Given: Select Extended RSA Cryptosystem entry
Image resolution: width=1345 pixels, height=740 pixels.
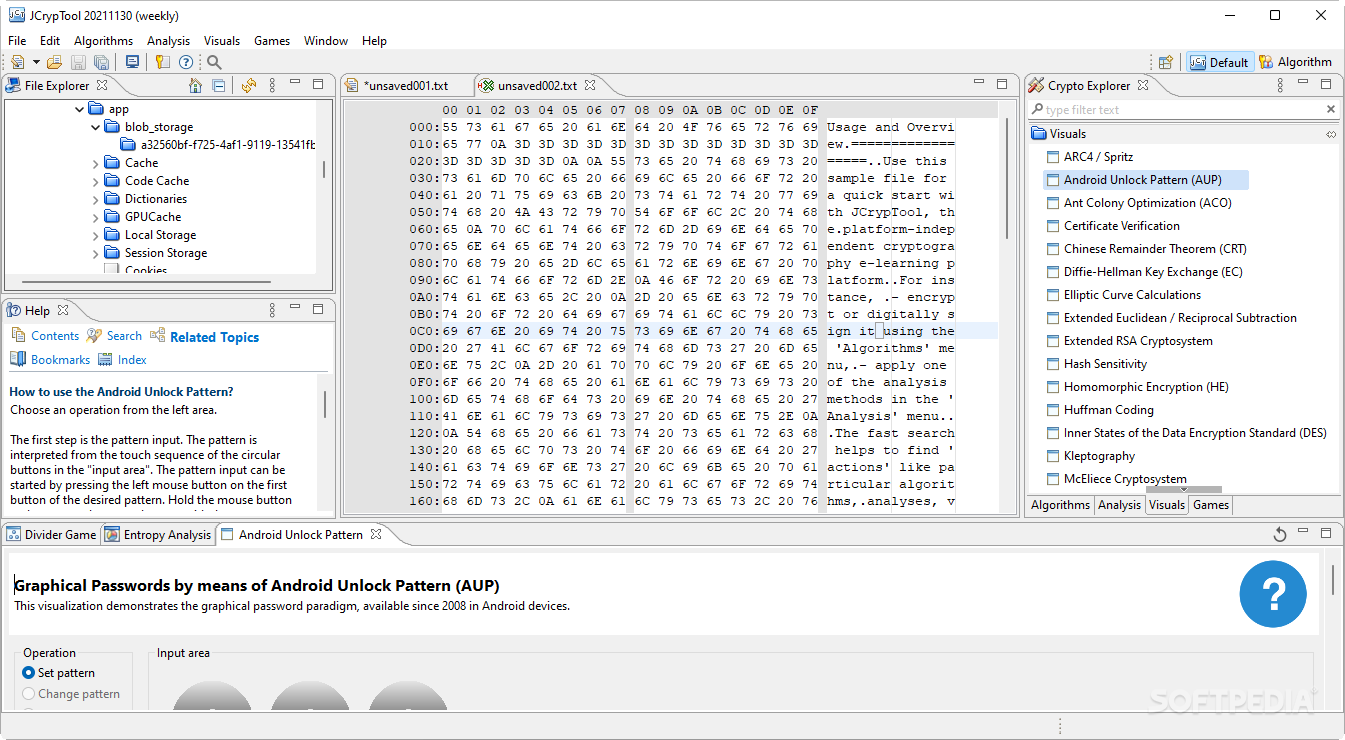Looking at the screenshot, I should pos(1138,341).
